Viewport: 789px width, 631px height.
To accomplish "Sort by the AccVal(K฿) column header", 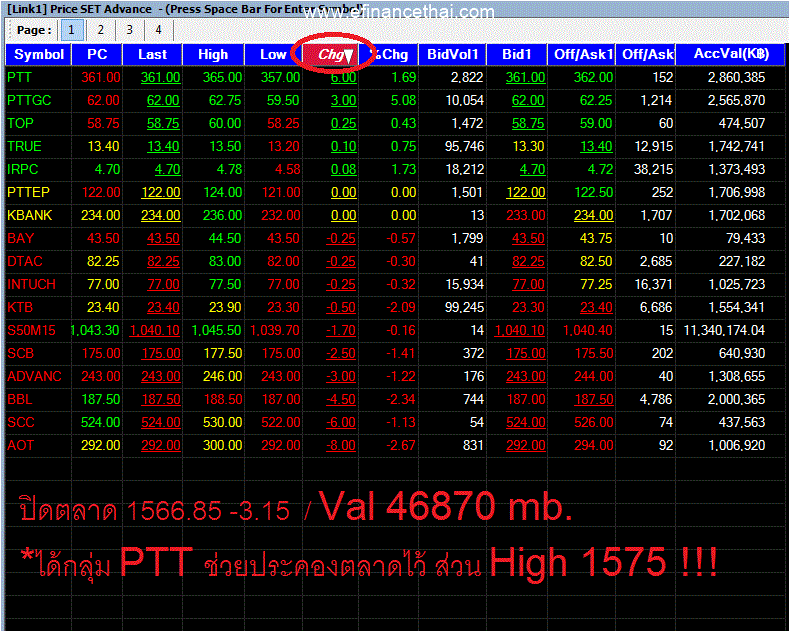I will point(731,54).
